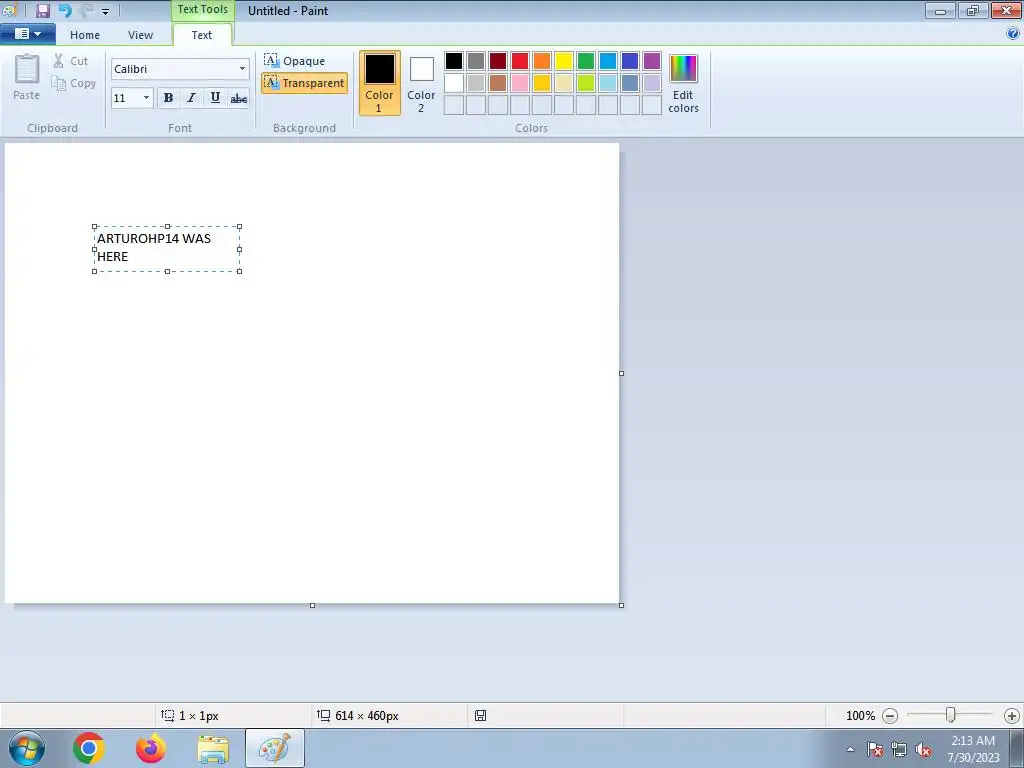This screenshot has width=1024, height=768.
Task: Pick the indigo color swatch
Action: tap(630, 61)
